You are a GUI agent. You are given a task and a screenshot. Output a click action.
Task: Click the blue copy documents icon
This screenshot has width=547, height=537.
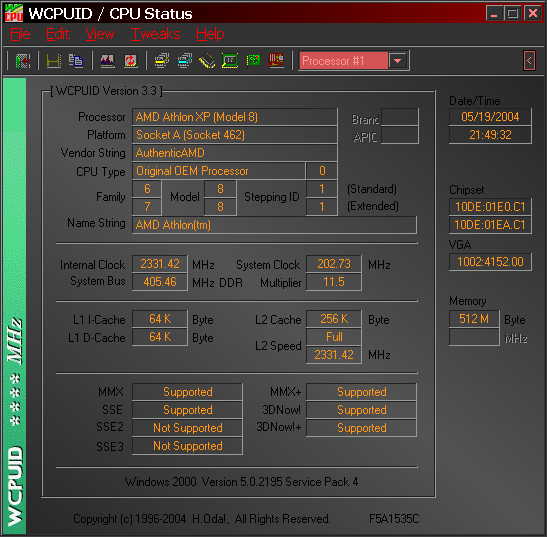(x=75, y=61)
